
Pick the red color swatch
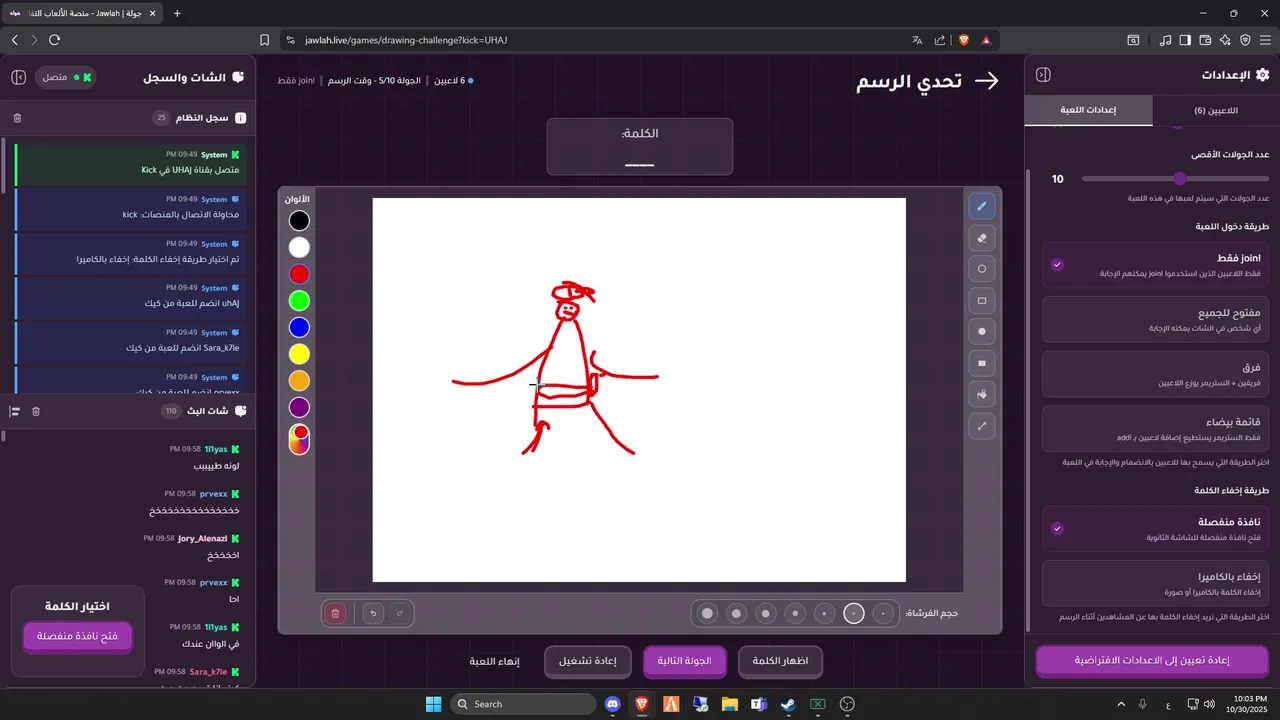coord(299,274)
